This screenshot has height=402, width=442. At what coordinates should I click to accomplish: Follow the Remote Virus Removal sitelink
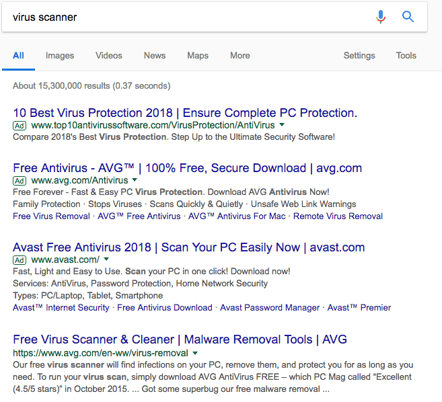[x=338, y=216]
